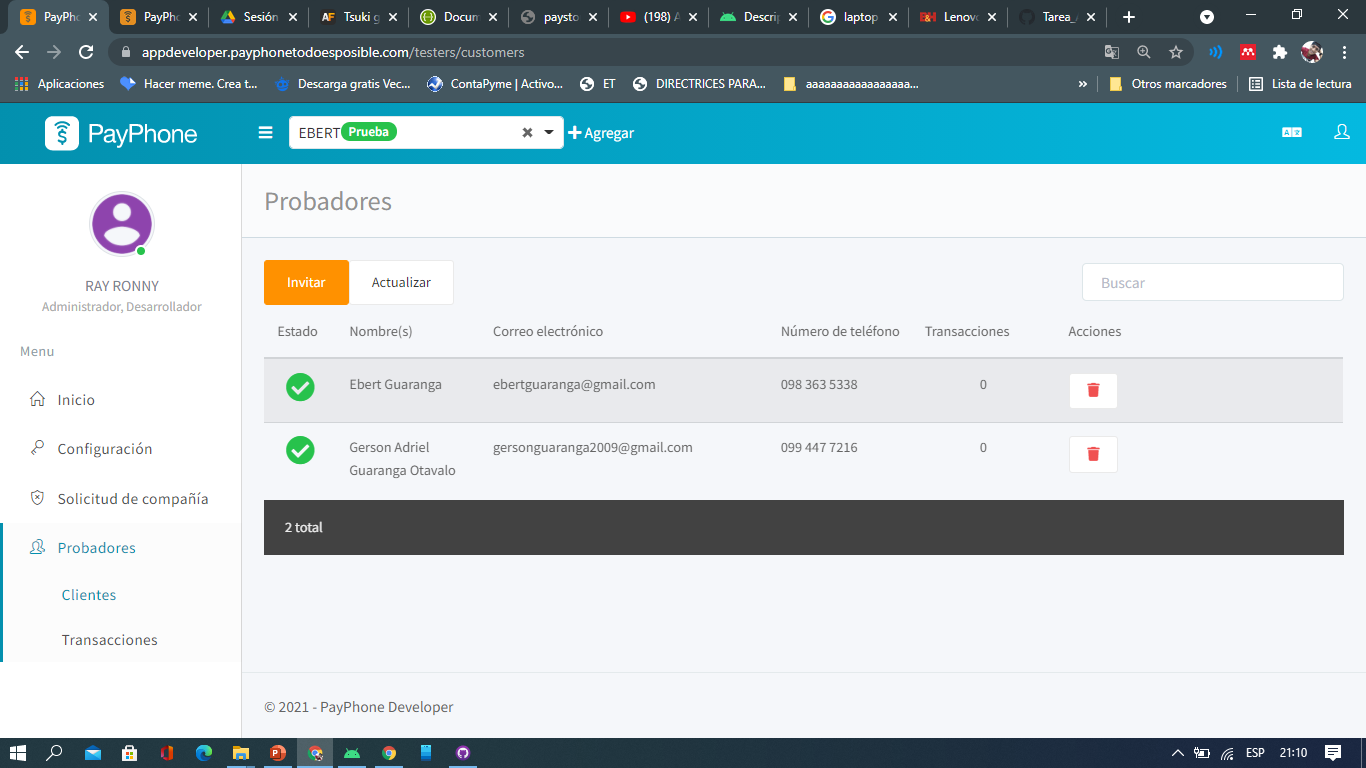Viewport: 1366px width, 768px height.
Task: Open the user profile icon at top right
Action: click(1342, 131)
